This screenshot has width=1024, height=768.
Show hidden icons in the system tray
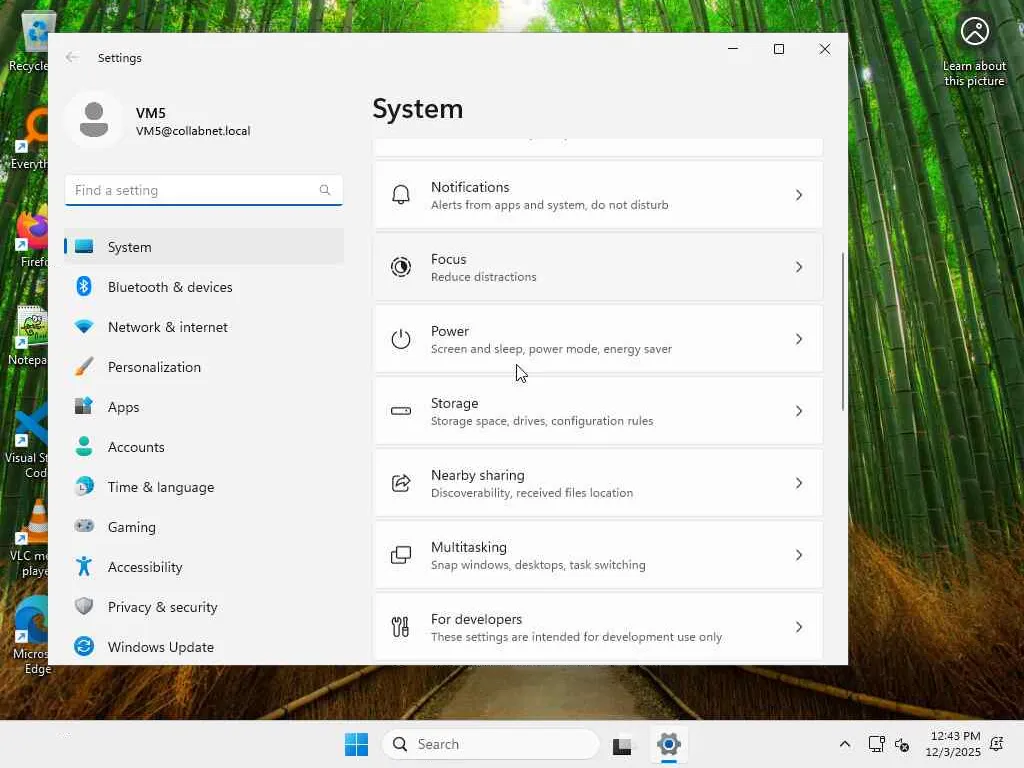[x=845, y=744]
